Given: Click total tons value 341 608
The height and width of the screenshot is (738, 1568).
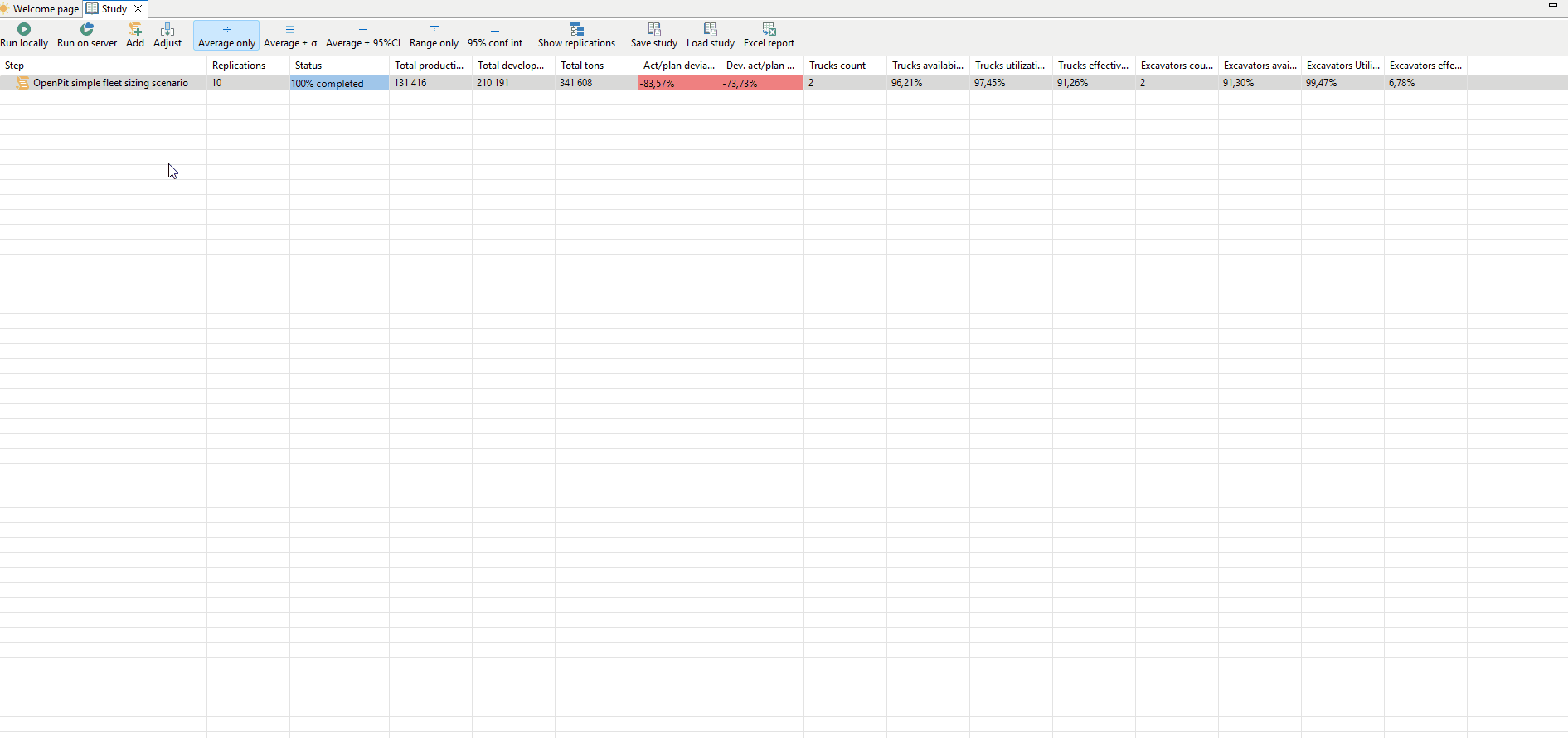Looking at the screenshot, I should pyautogui.click(x=575, y=83).
